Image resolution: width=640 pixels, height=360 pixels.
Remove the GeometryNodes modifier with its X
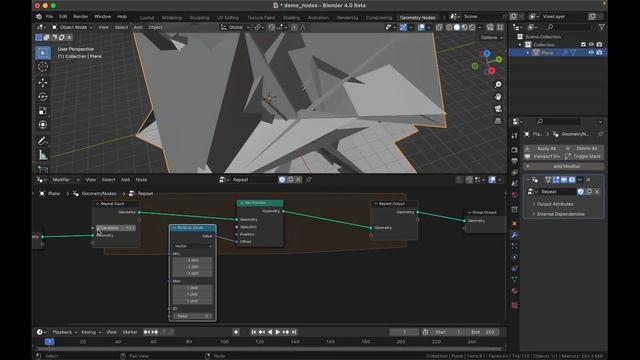tap(588, 180)
